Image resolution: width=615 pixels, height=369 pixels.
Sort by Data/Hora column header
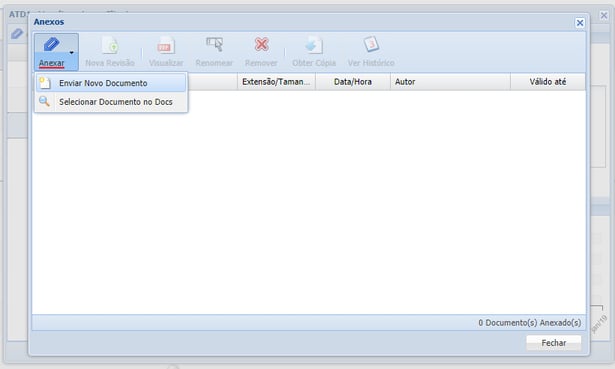pyautogui.click(x=353, y=82)
